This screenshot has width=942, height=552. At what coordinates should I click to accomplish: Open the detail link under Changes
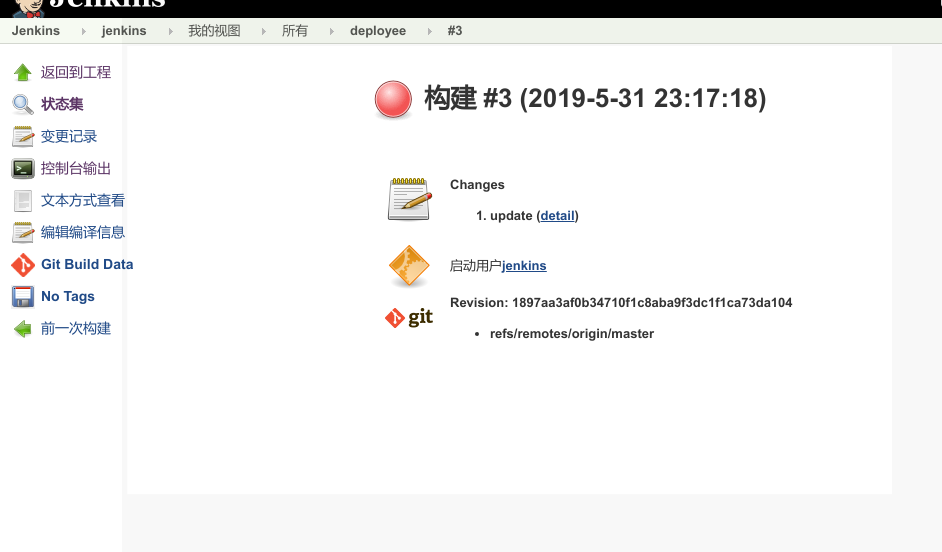pos(558,216)
